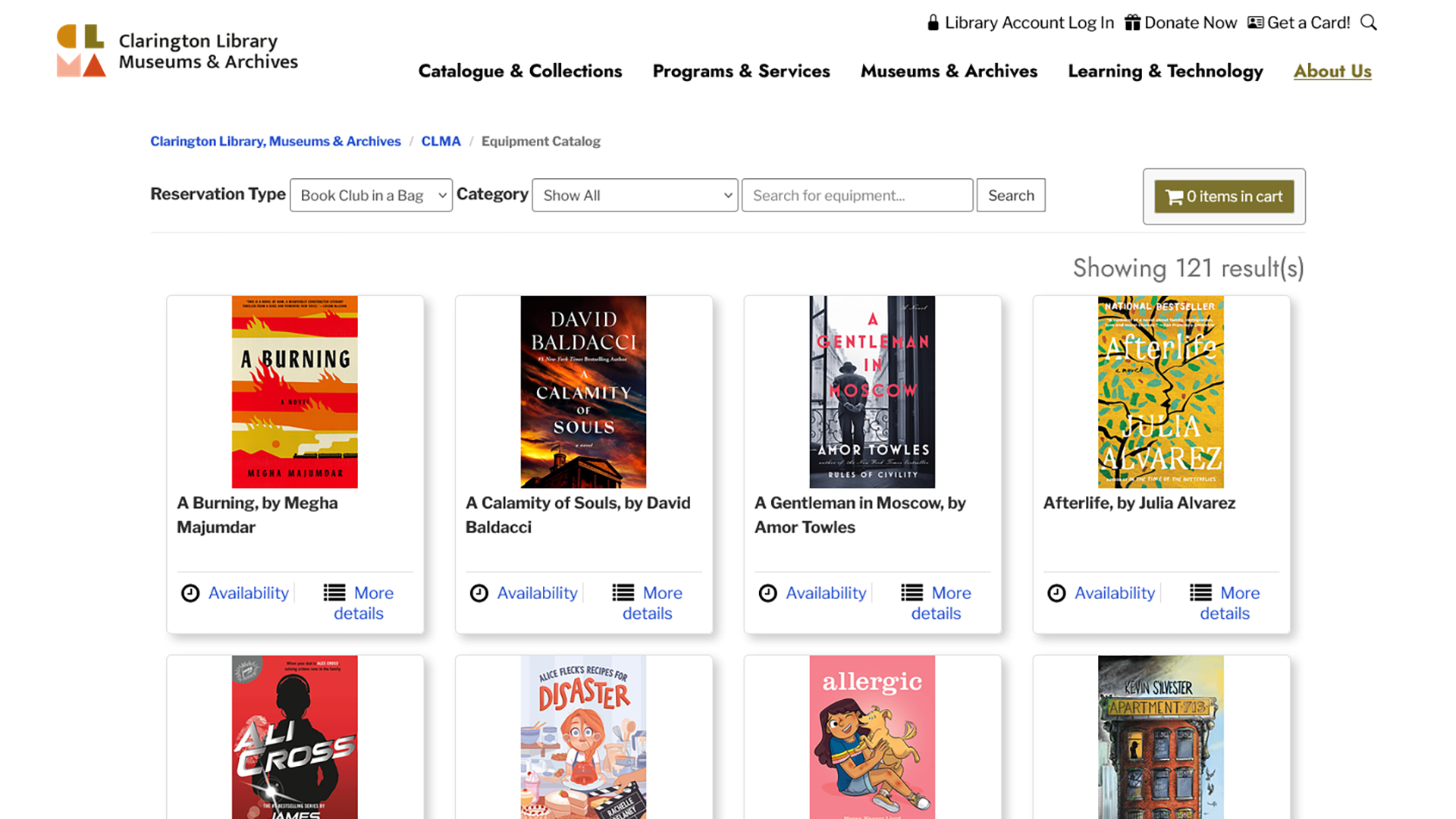Click the 'Showing 121 result(s)' text

pos(1188,268)
